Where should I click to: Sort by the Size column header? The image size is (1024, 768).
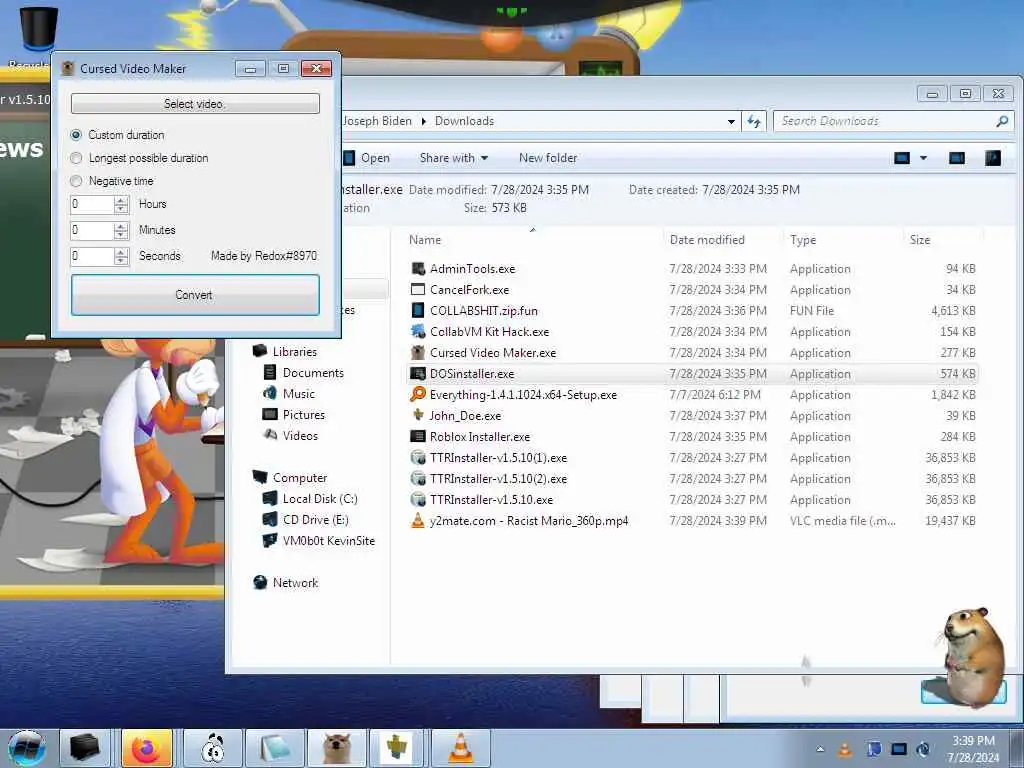(920, 240)
